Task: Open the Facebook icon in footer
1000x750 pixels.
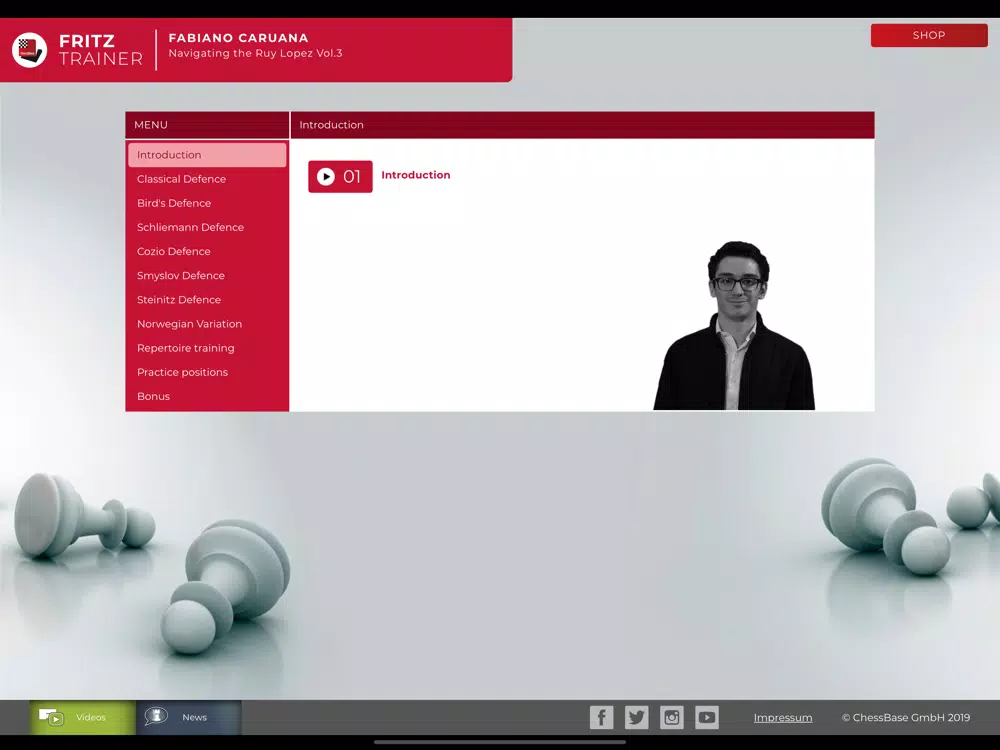Action: 601,717
